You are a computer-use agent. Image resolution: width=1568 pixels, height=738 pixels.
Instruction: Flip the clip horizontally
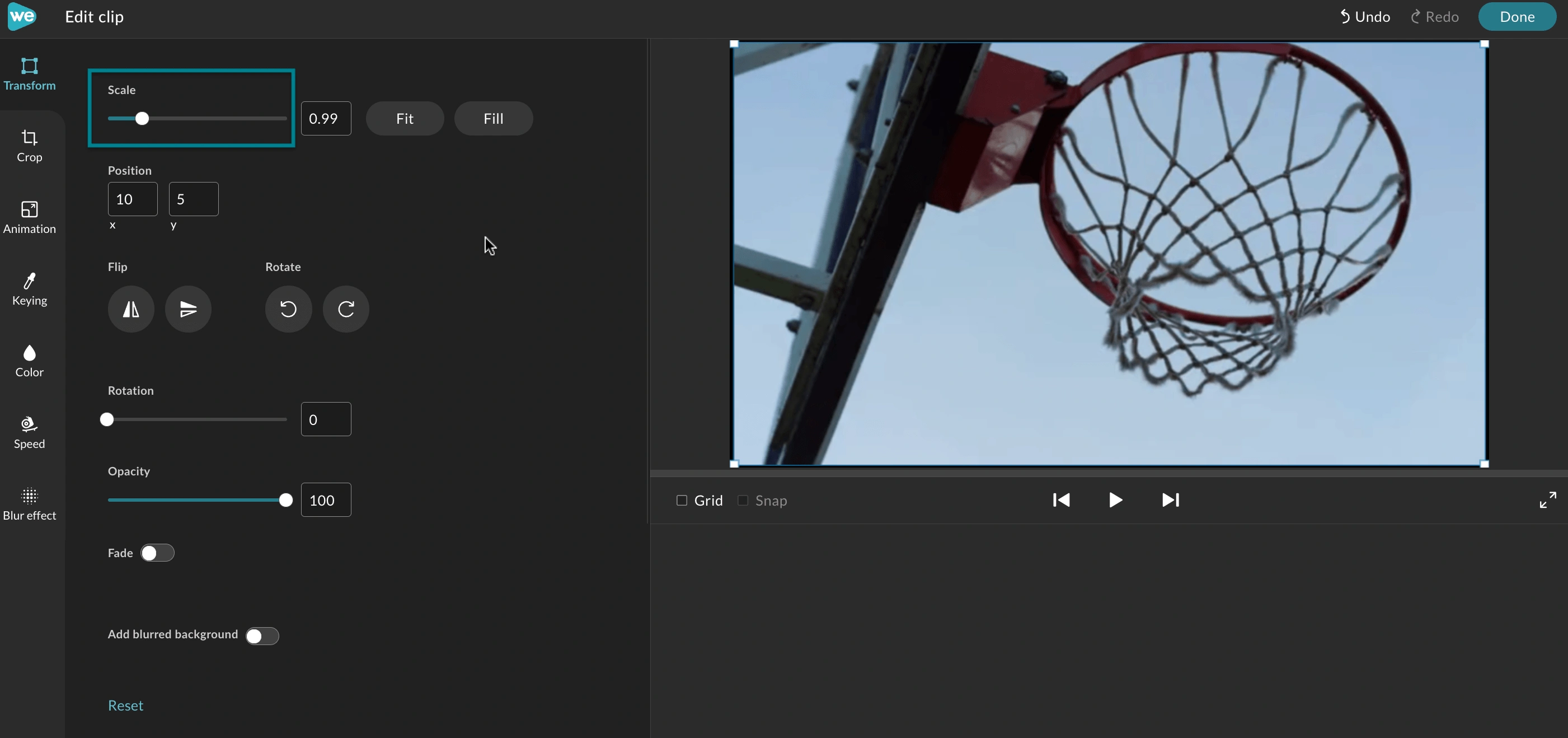tap(131, 309)
